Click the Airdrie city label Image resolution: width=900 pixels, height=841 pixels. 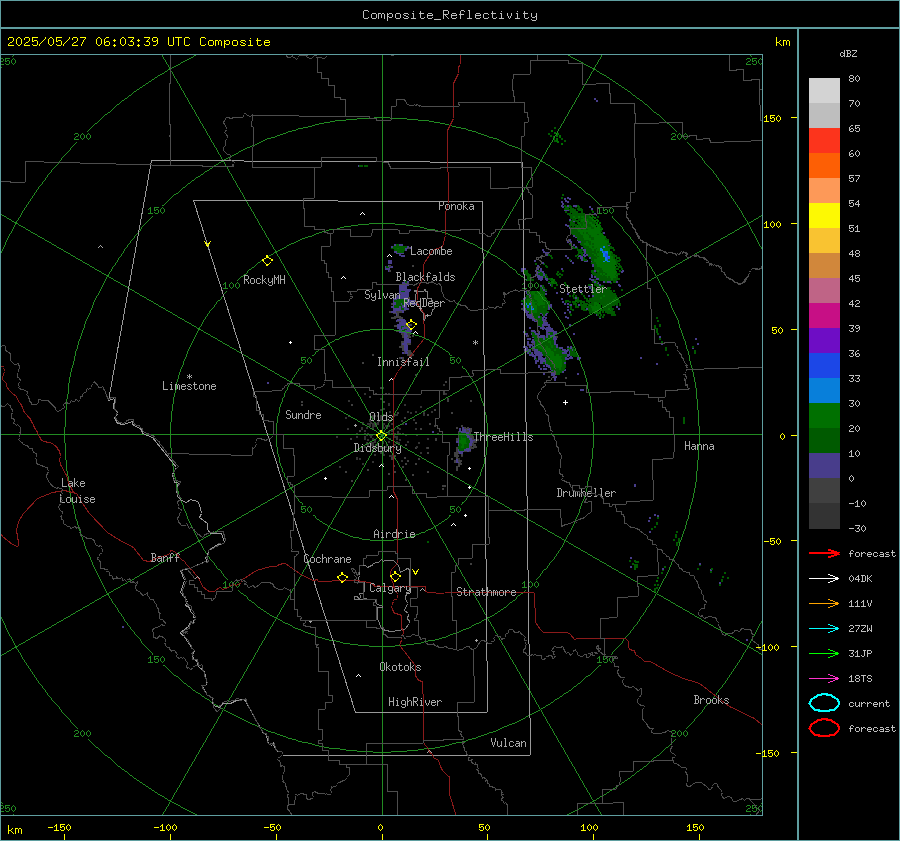point(394,534)
